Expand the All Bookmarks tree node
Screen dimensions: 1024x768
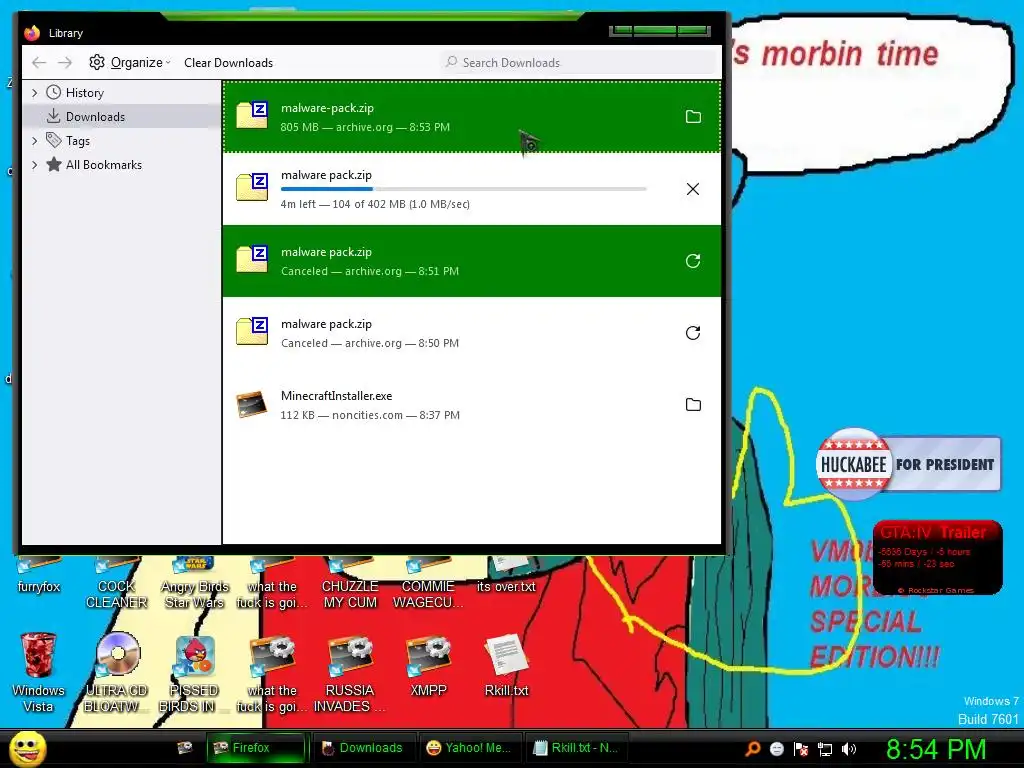[35, 165]
